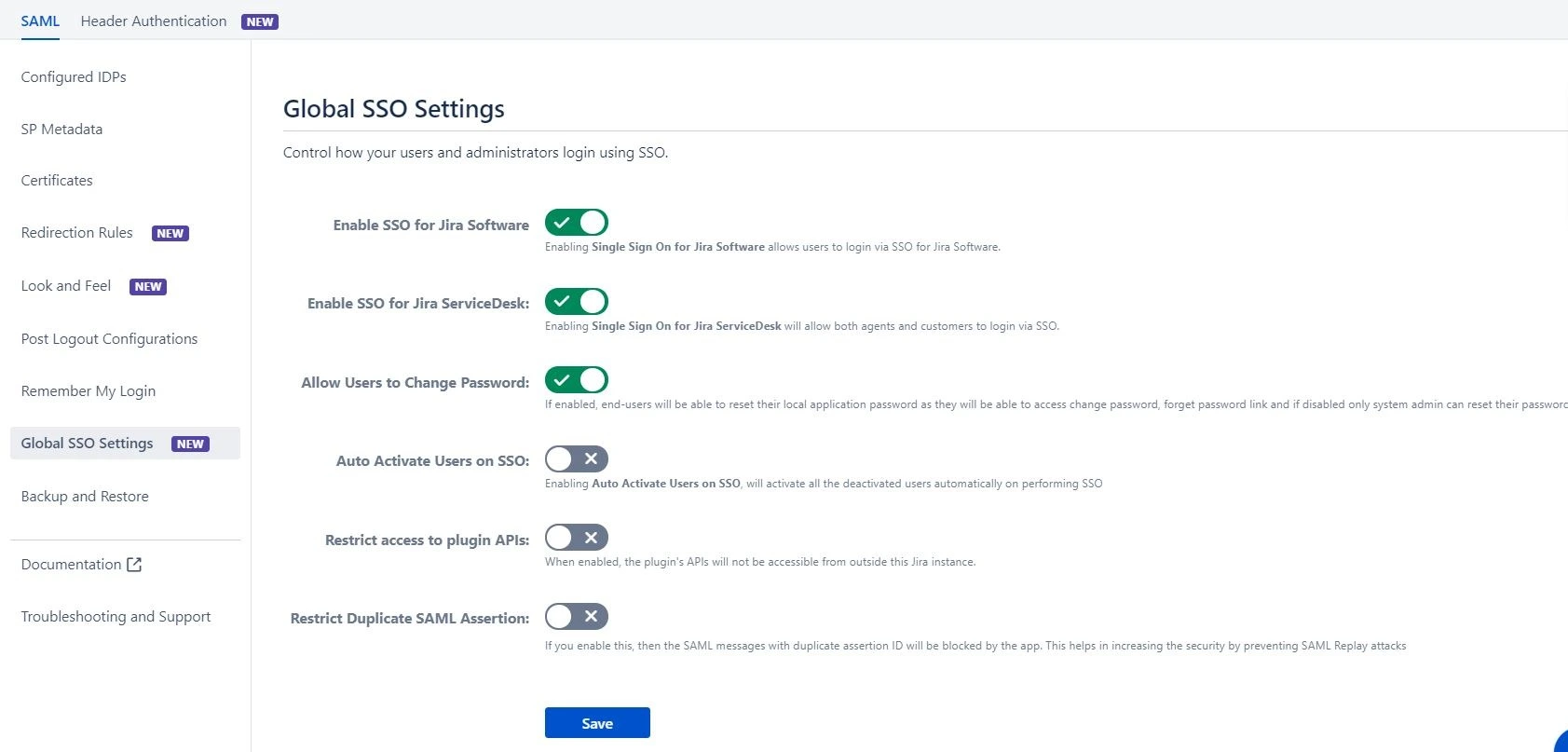Open the Documentation link
Viewport: 1568px width, 752px height.
click(x=71, y=565)
